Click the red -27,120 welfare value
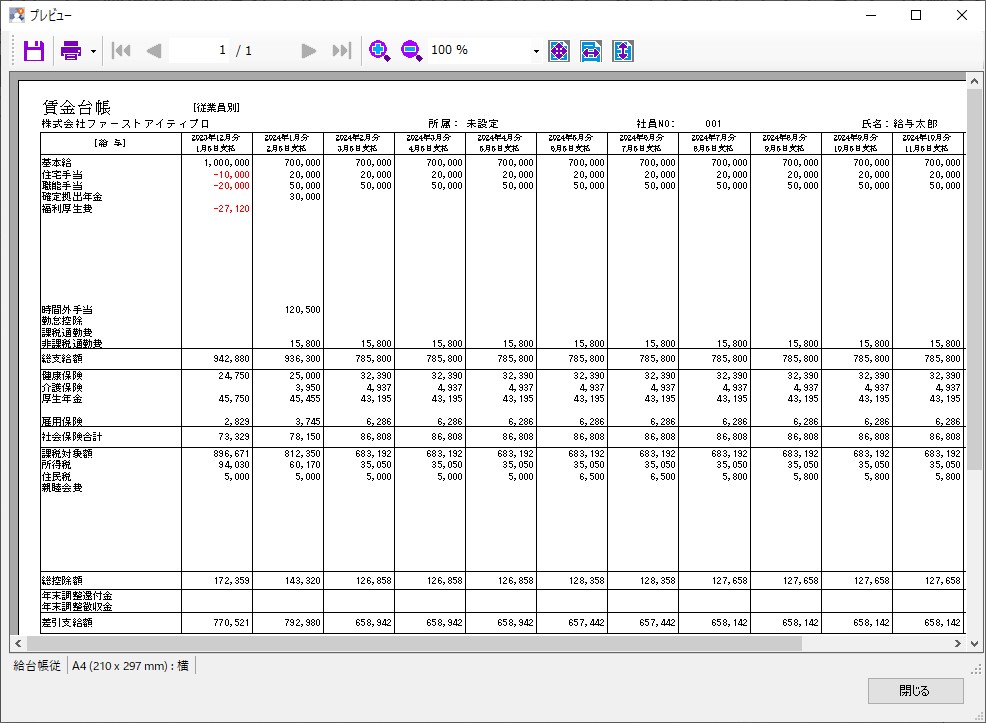 [231, 209]
